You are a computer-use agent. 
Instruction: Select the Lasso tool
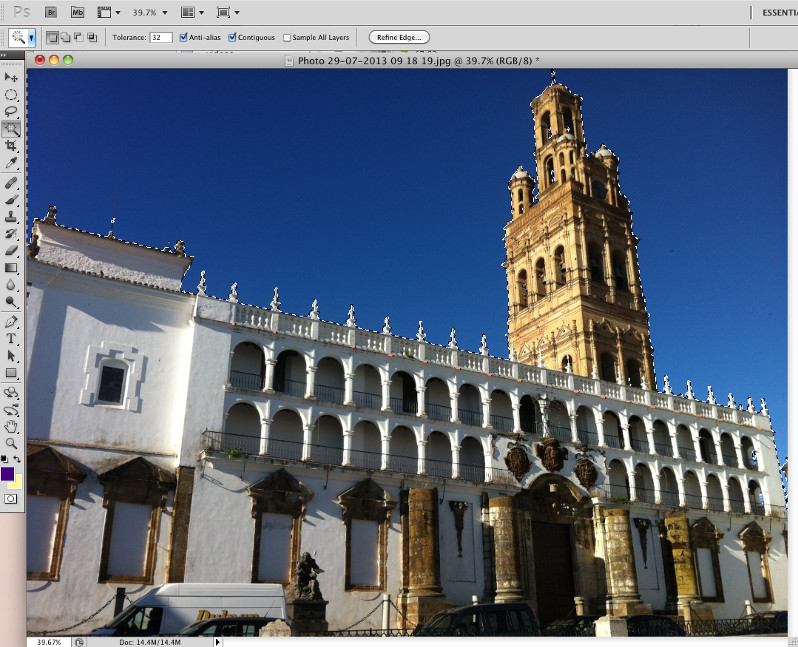tap(11, 111)
